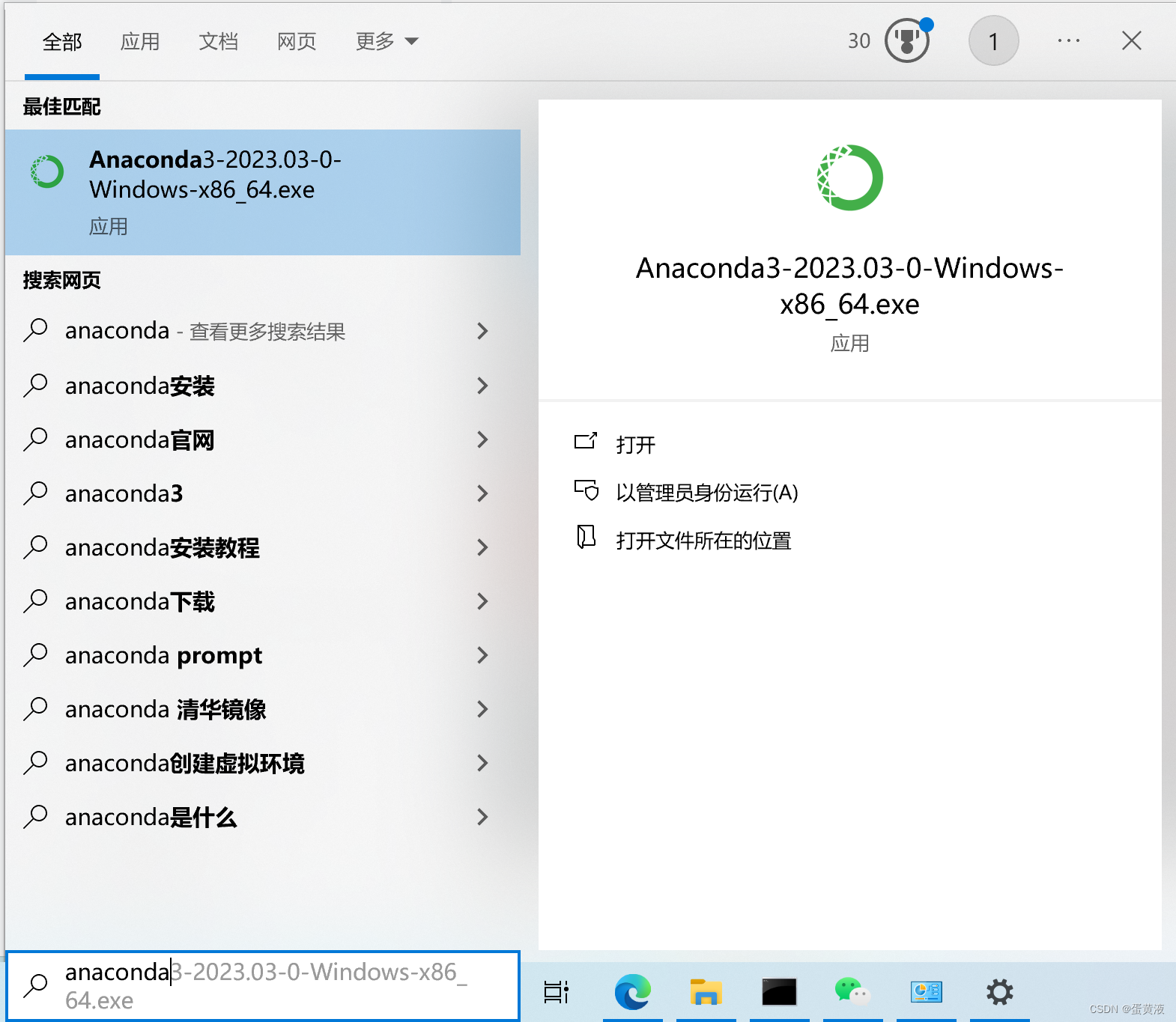Open the three-dot options menu

click(1069, 40)
